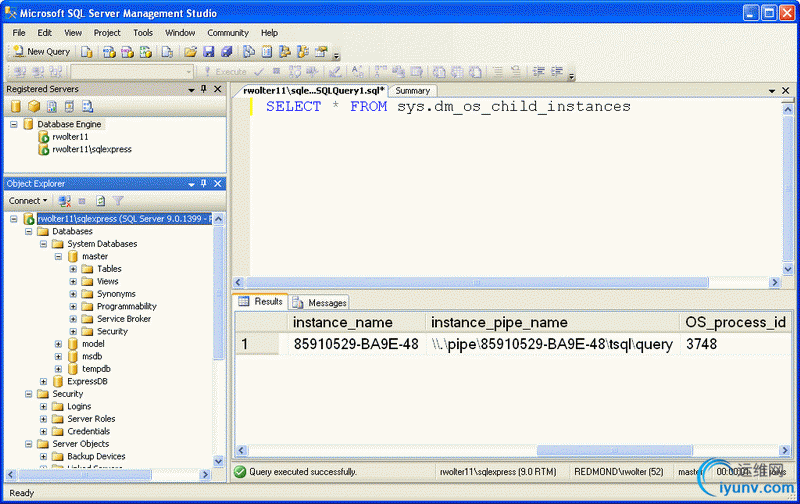The height and width of the screenshot is (504, 800).
Task: Select the tempdb database node
Action: point(96,369)
